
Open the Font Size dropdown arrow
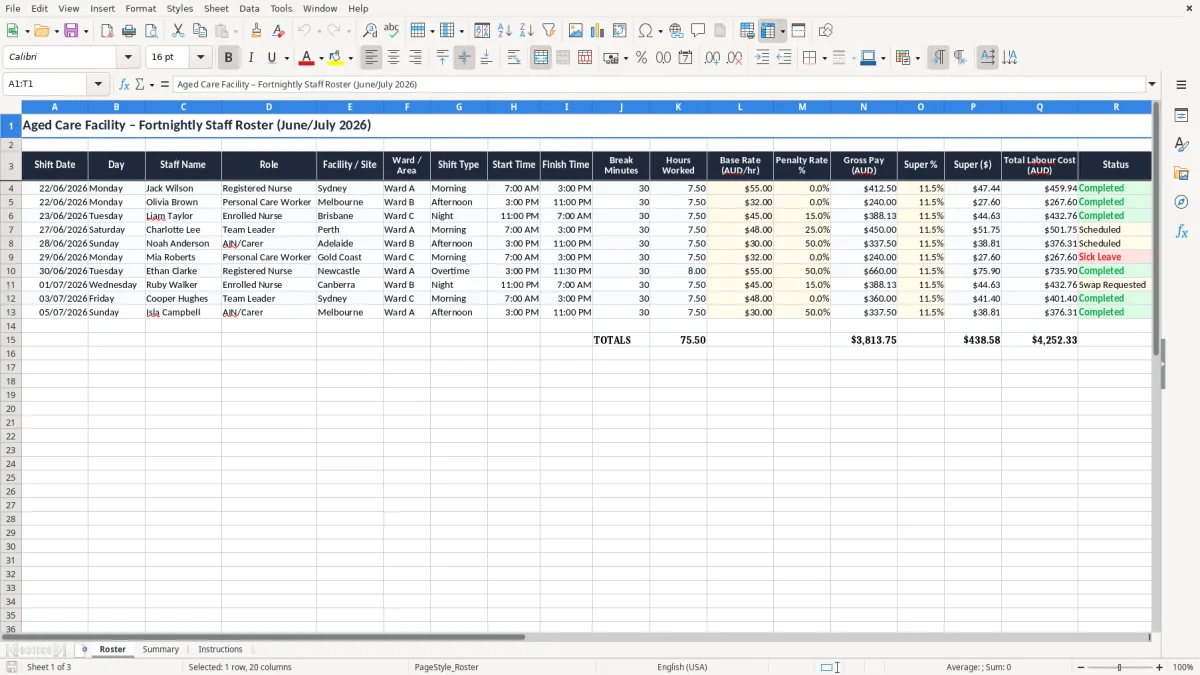coord(200,57)
